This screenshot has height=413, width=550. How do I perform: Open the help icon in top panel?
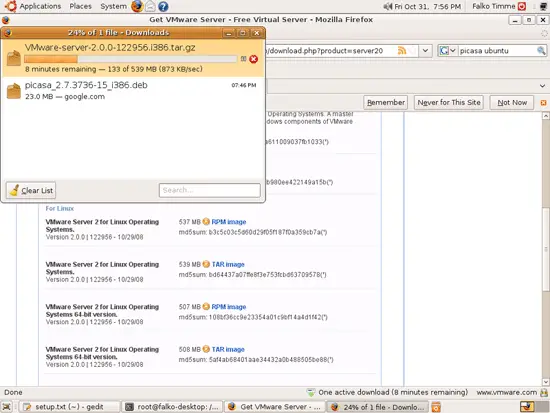163,6
